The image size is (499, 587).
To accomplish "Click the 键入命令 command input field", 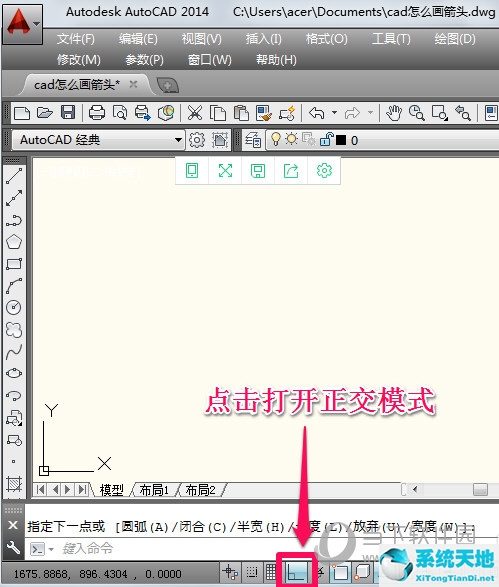I will tap(261, 549).
